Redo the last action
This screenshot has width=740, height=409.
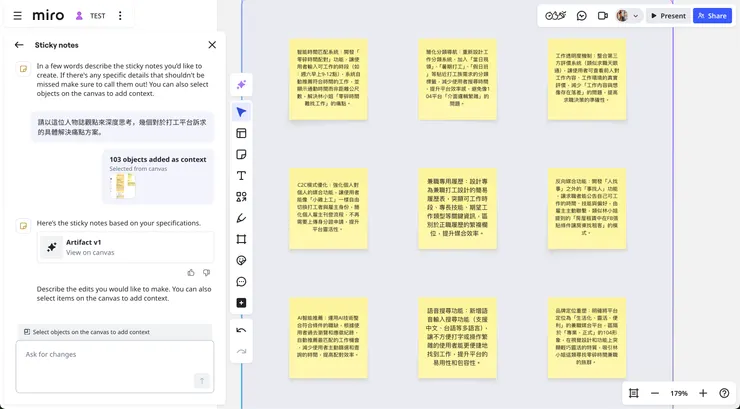[241, 351]
